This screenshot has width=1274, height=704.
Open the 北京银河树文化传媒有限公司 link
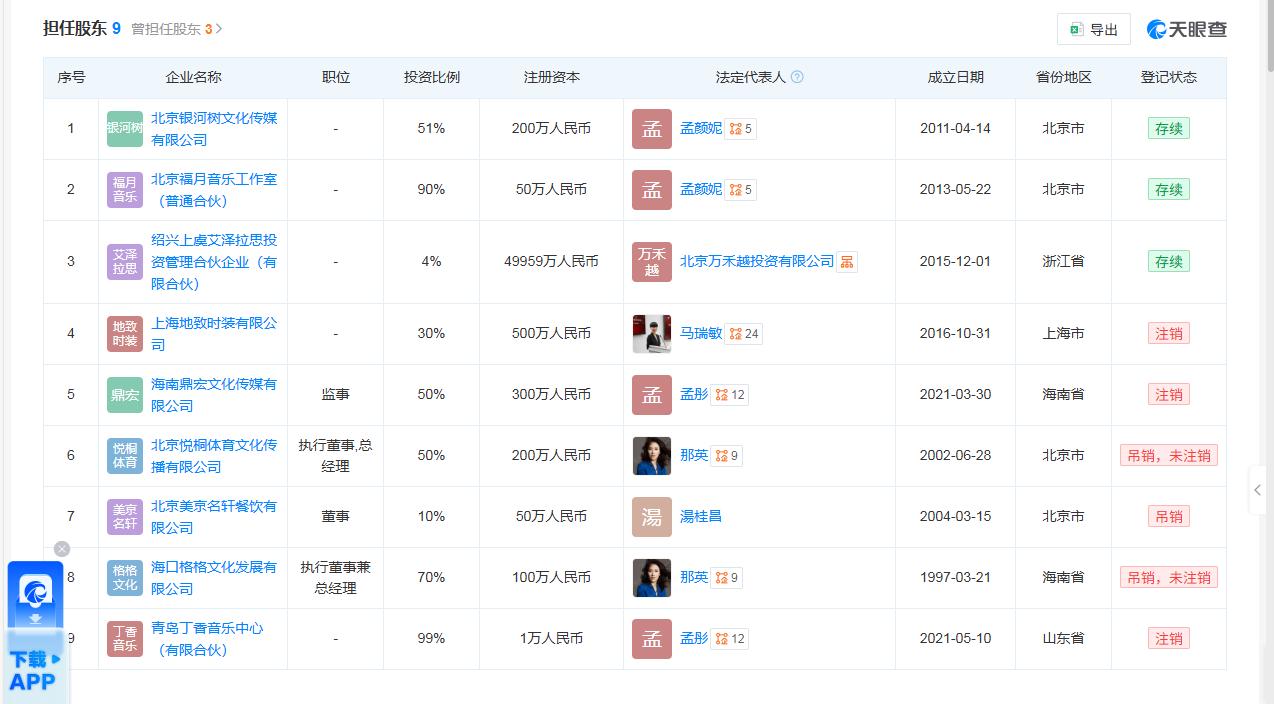click(214, 129)
